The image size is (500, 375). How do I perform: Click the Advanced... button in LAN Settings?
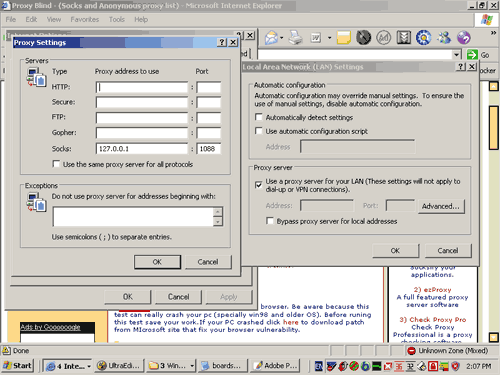pyautogui.click(x=441, y=206)
